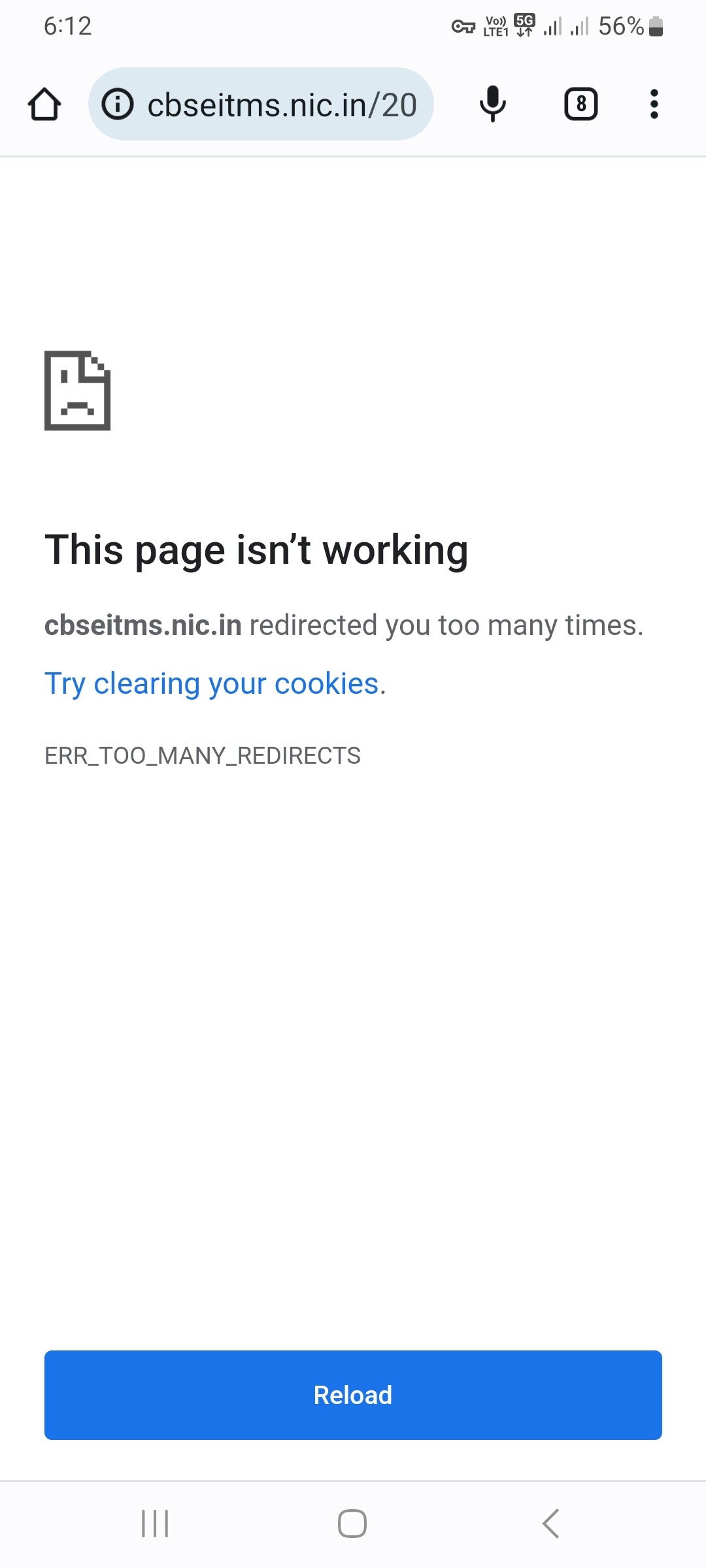The width and height of the screenshot is (706, 1568).
Task: Start voice search with microphone icon
Action: click(492, 104)
